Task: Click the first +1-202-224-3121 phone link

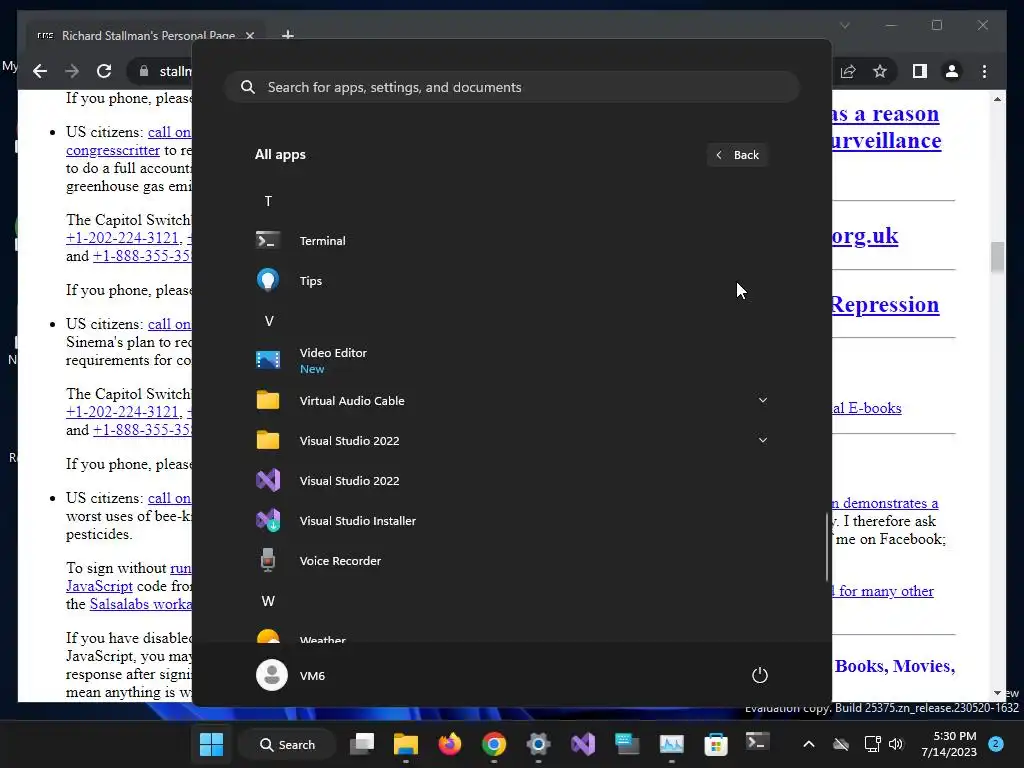Action: (x=122, y=238)
